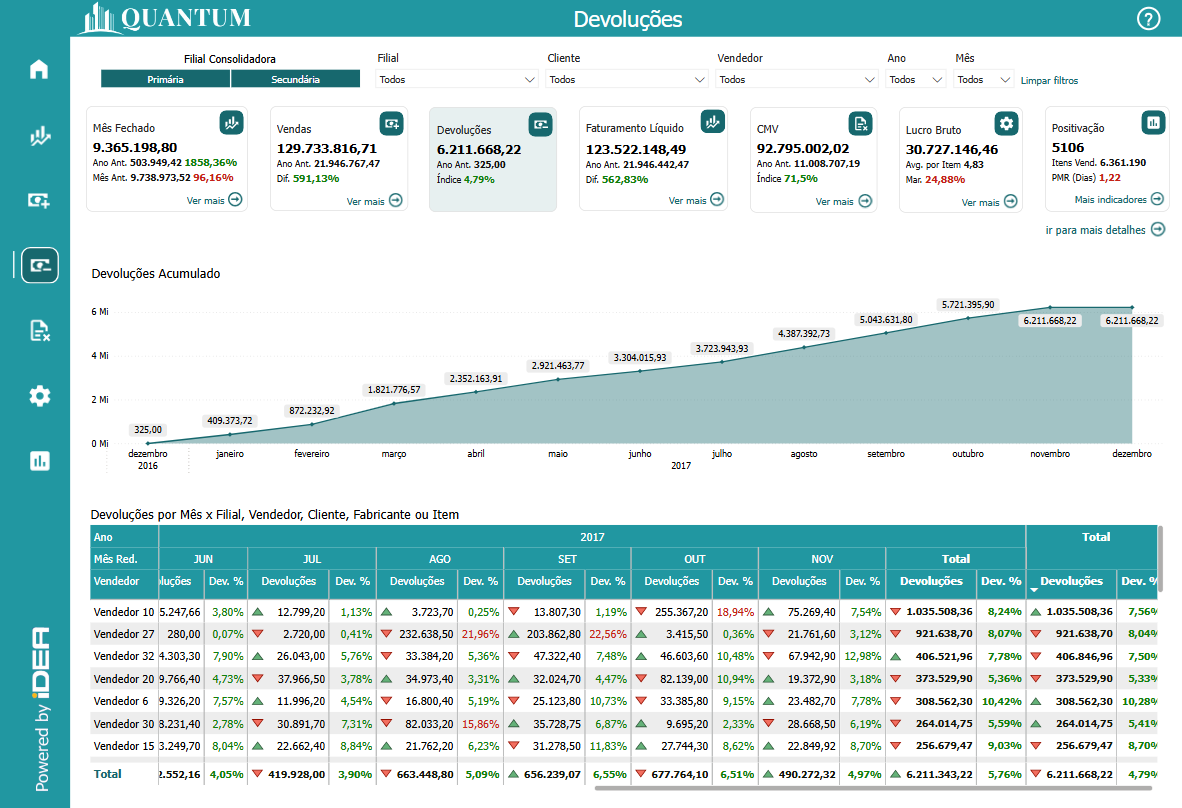Expand the Filial dropdown
This screenshot has width=1182, height=808.
(x=457, y=80)
